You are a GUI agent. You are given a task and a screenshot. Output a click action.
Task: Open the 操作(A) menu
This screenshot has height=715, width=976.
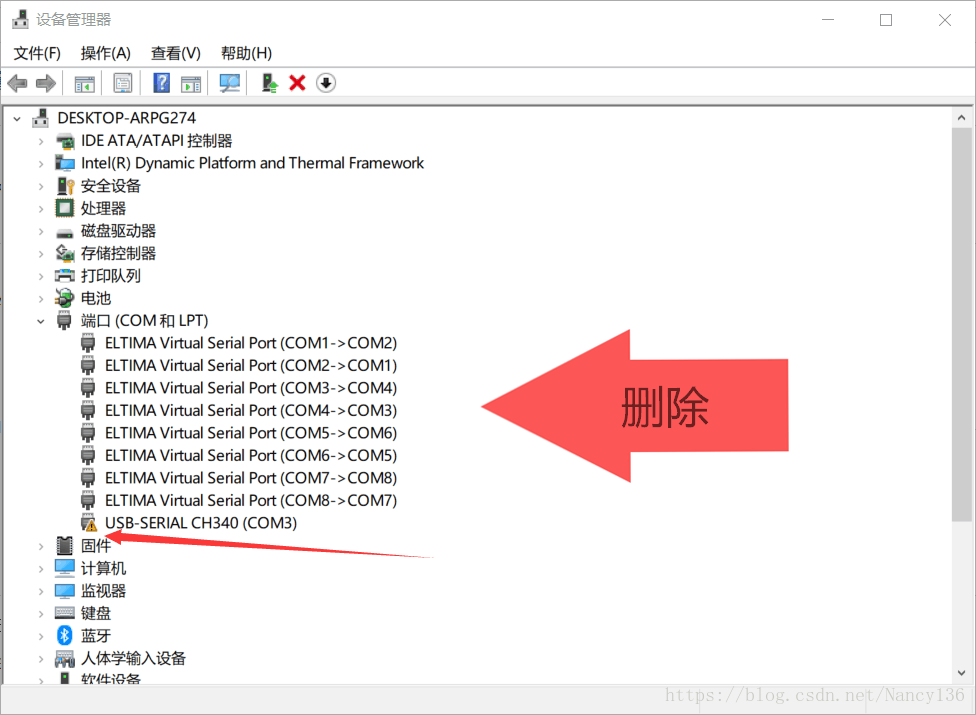(x=105, y=54)
